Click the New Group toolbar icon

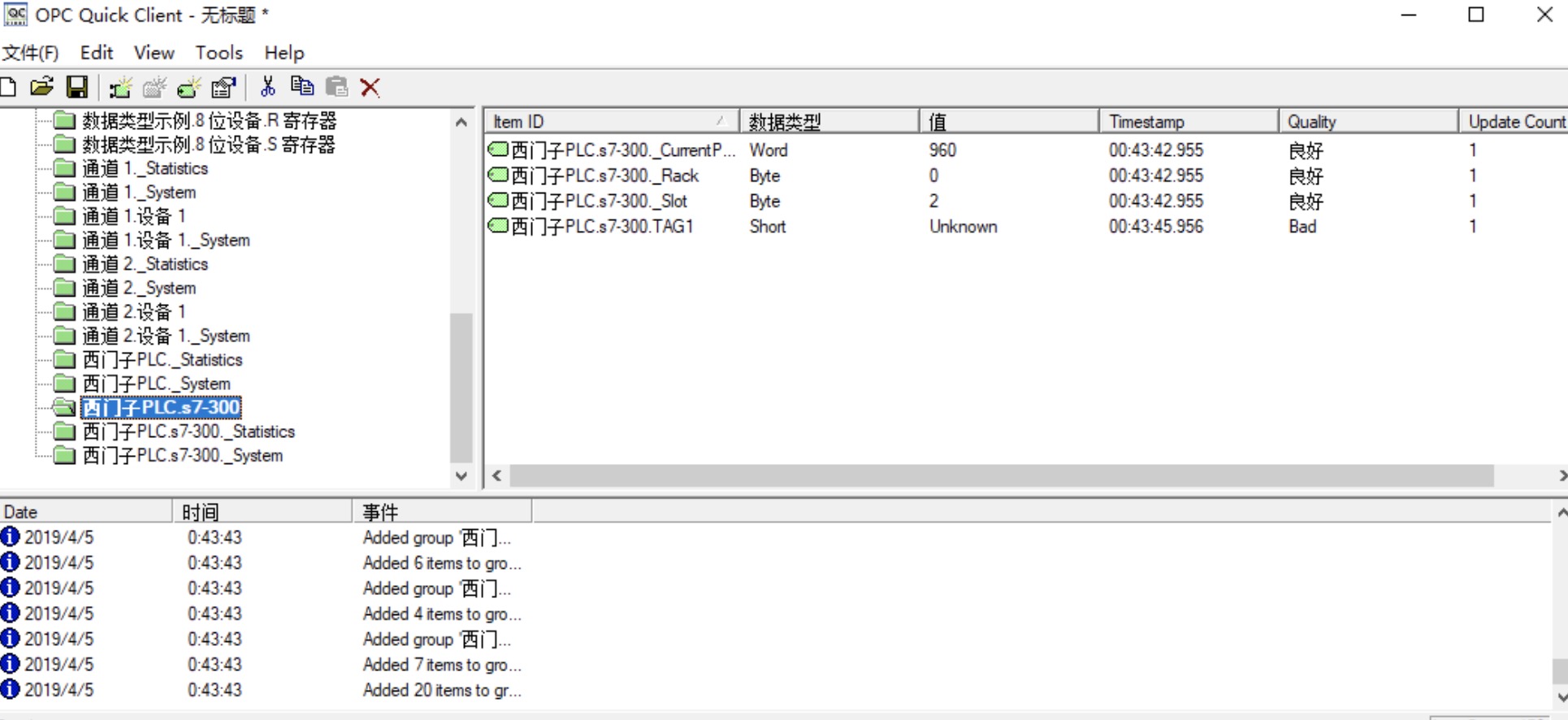(x=154, y=87)
